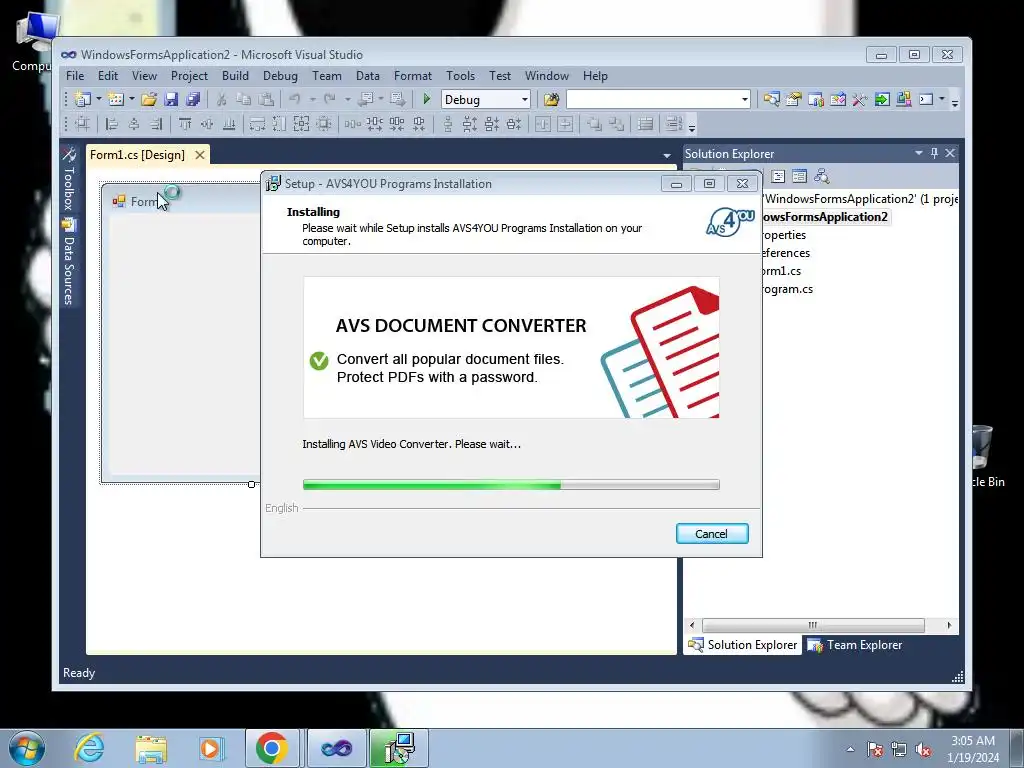Open Windows Explorer folder on taskbar
This screenshot has height=768, width=1024.
pyautogui.click(x=151, y=748)
